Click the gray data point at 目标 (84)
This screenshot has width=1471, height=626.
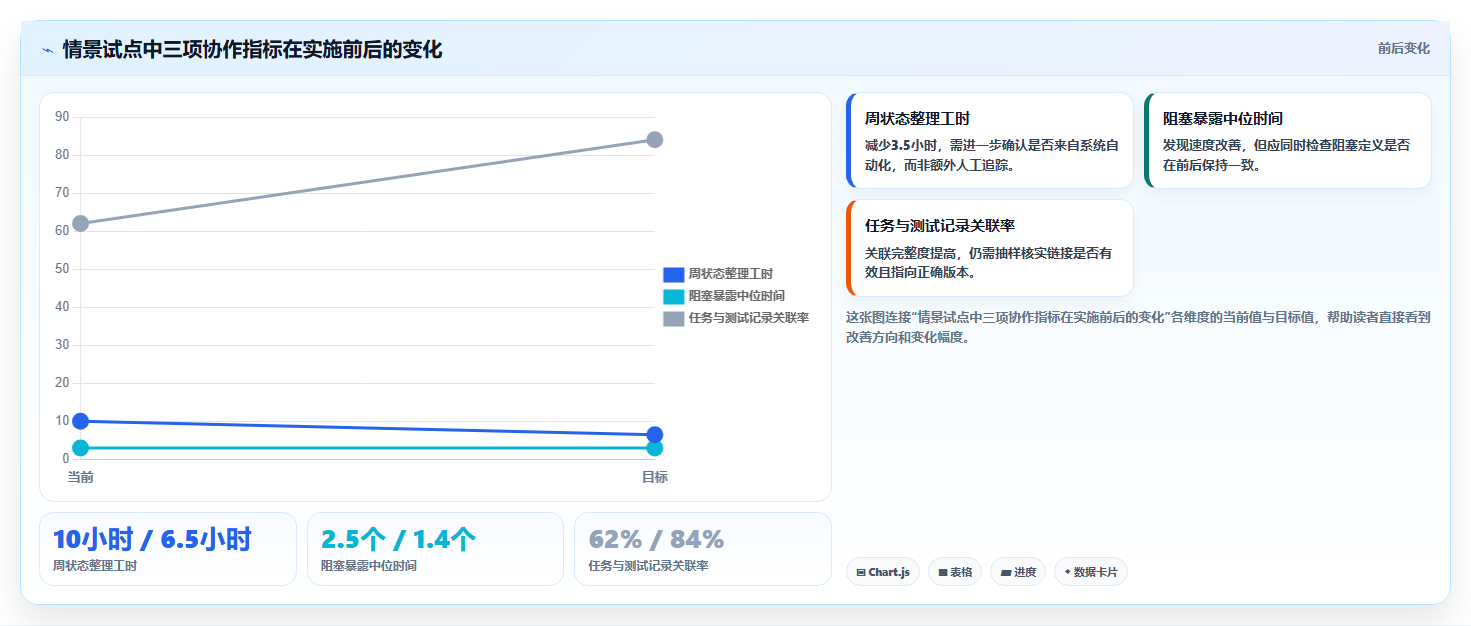(655, 140)
